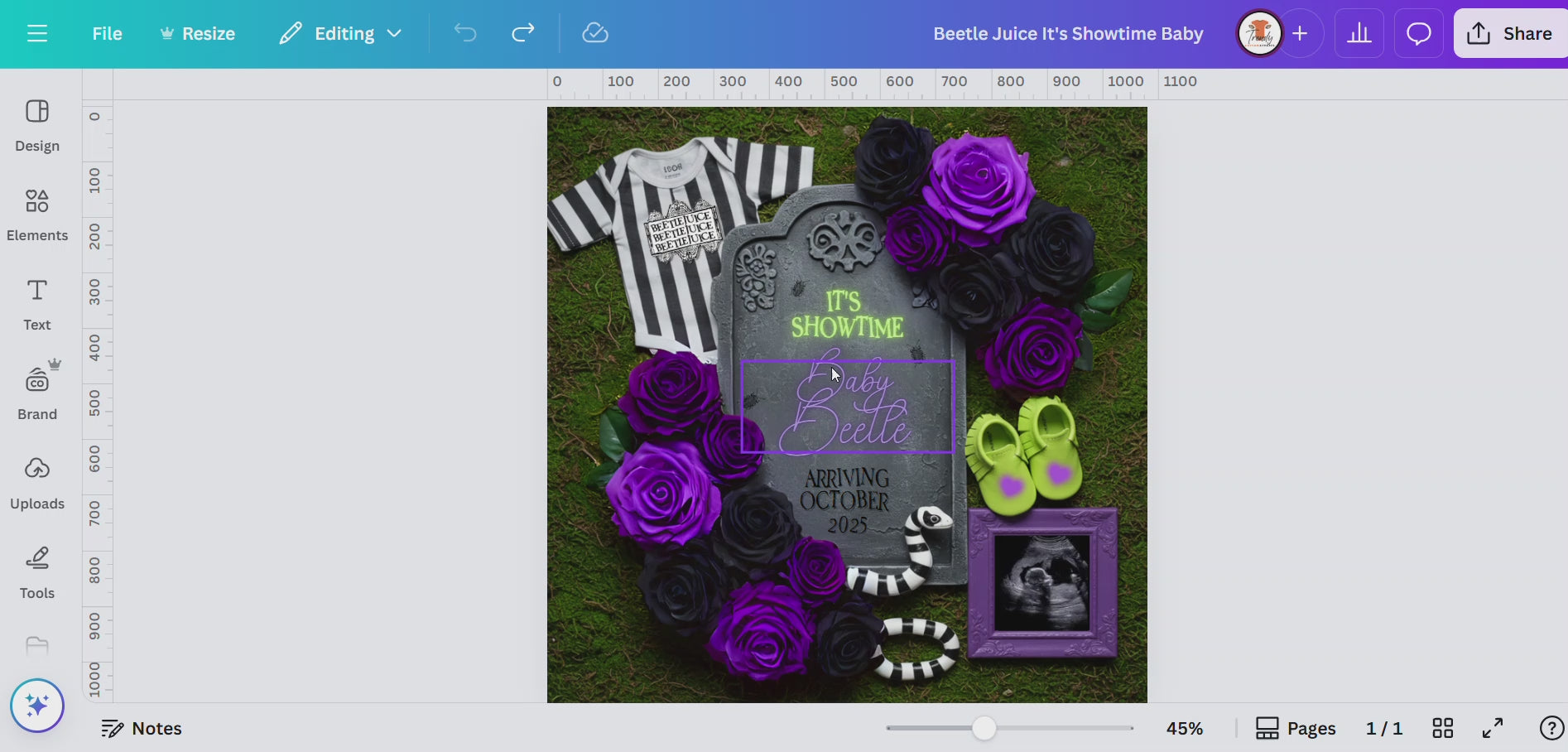
Task: Open the Tools panel
Action: [37, 573]
